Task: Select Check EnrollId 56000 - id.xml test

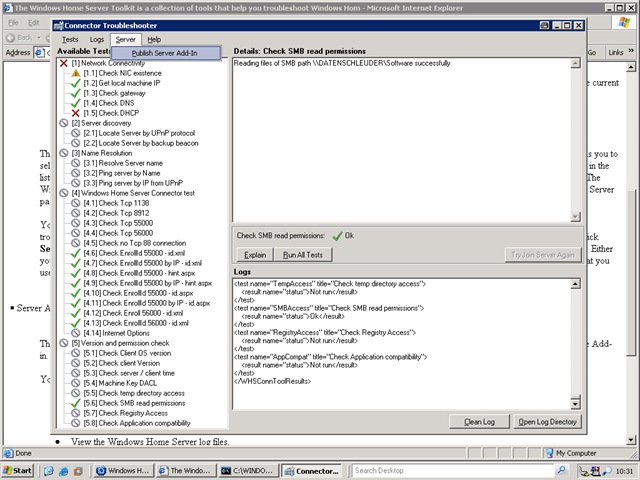Action: [x=136, y=323]
